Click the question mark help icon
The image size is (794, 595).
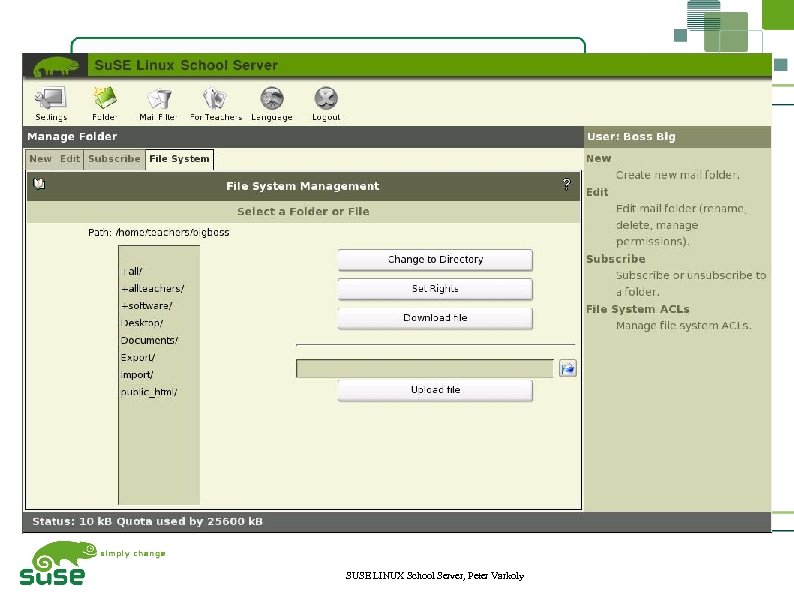coord(567,184)
